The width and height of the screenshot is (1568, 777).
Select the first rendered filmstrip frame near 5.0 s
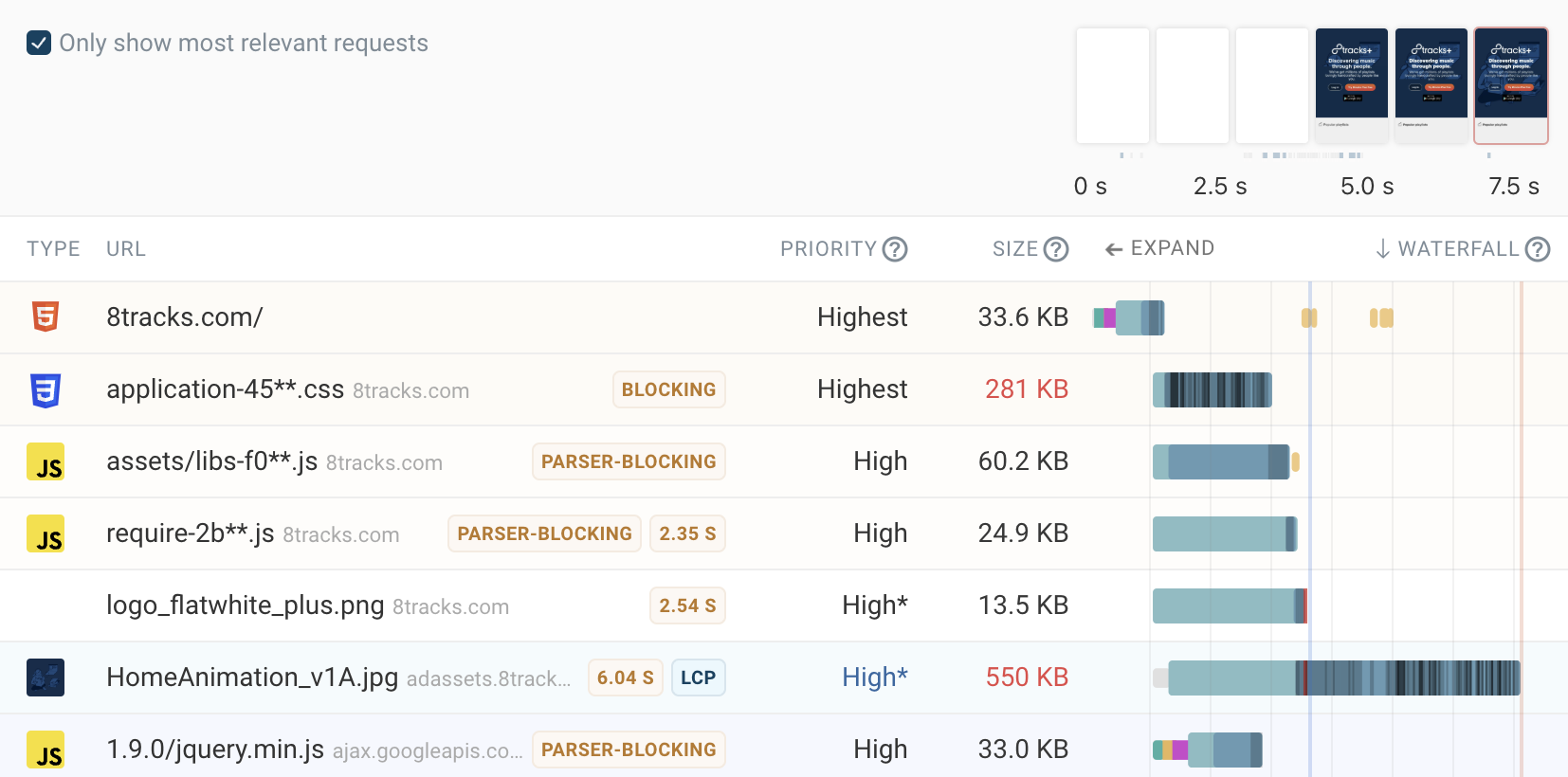click(x=1352, y=85)
